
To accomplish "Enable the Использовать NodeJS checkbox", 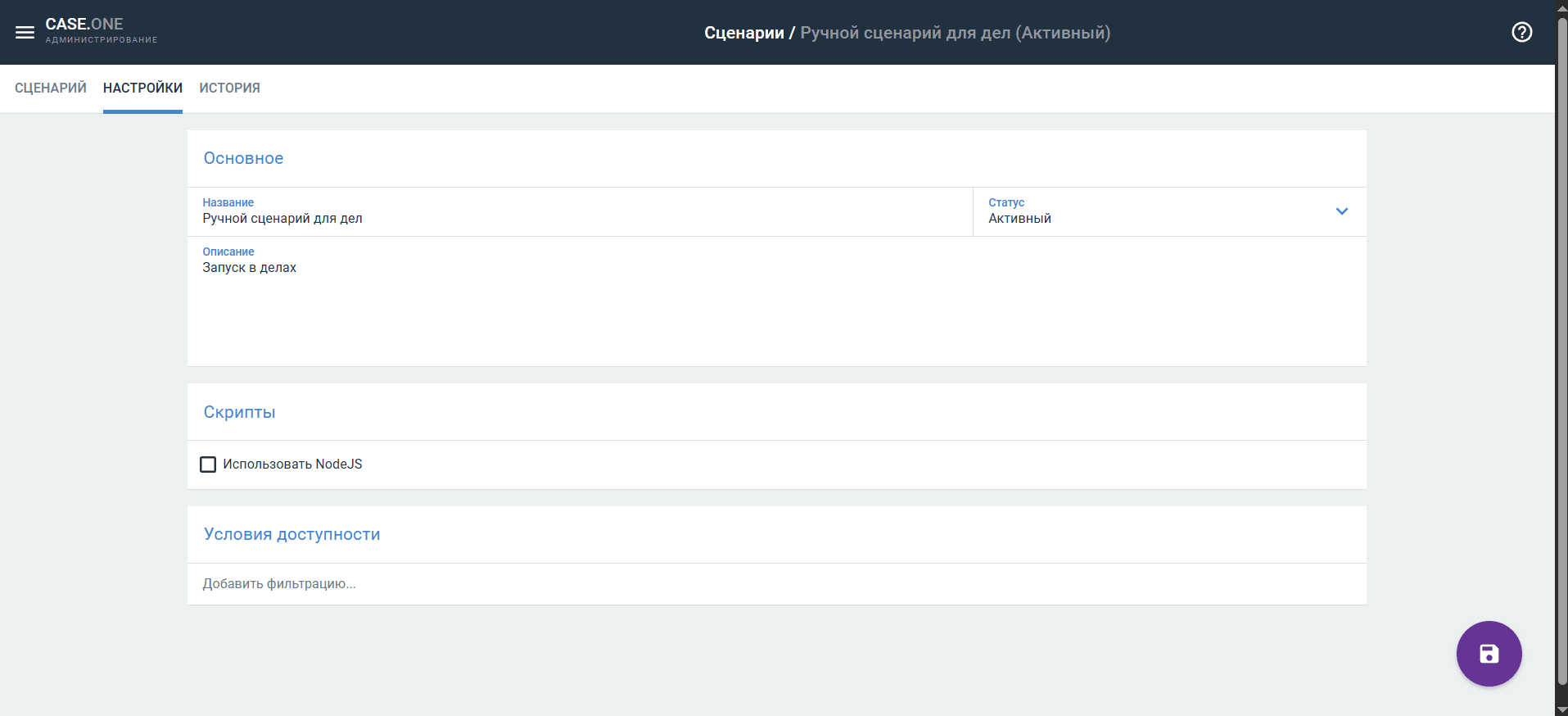I will (x=208, y=464).
